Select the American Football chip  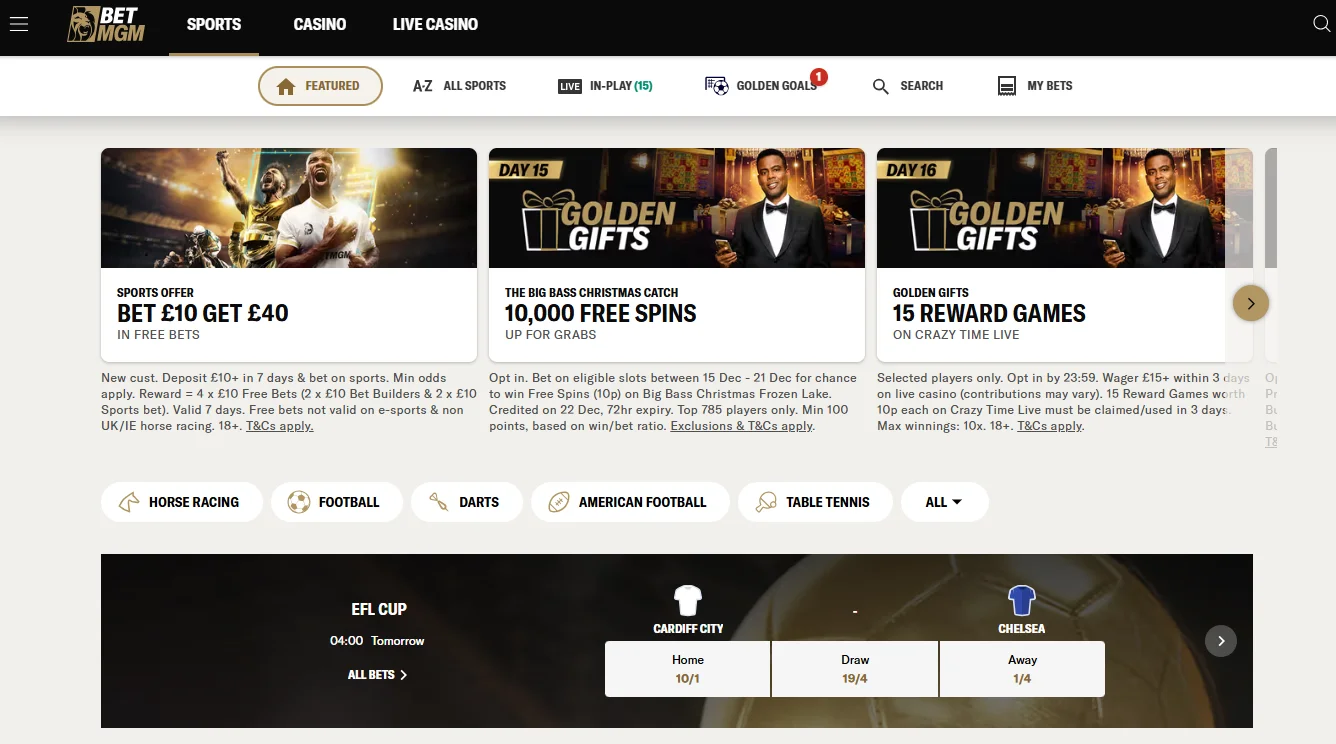point(629,502)
